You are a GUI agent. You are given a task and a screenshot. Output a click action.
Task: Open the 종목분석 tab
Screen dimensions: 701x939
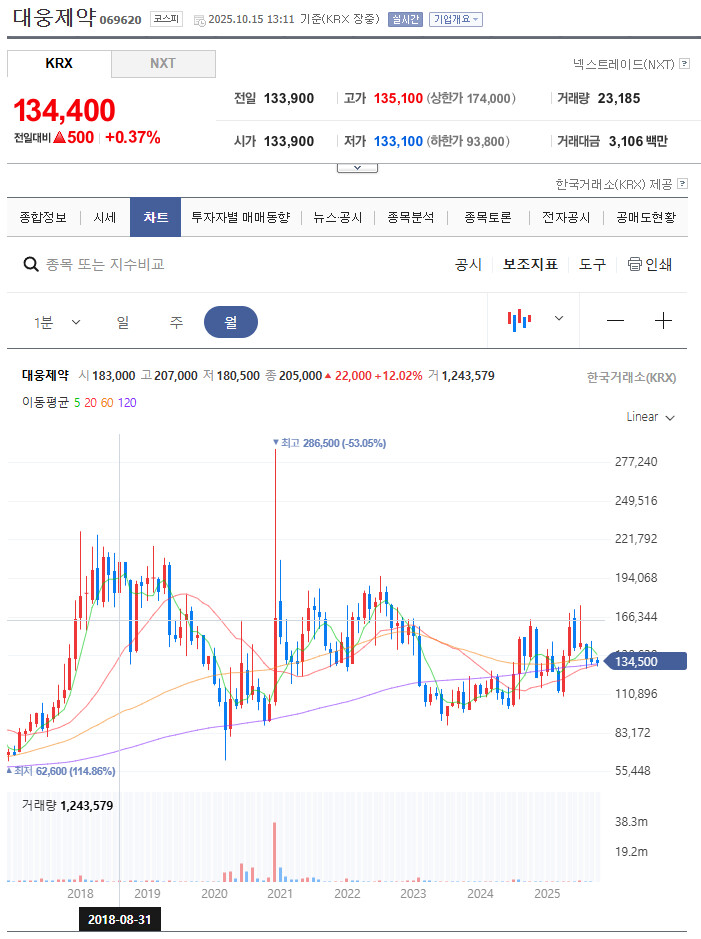click(x=411, y=217)
